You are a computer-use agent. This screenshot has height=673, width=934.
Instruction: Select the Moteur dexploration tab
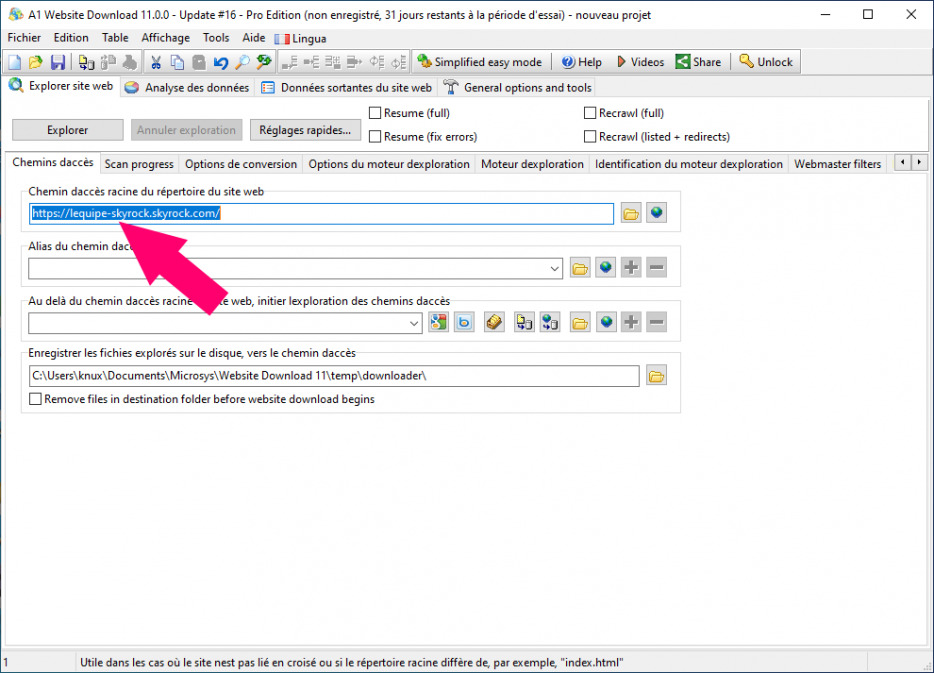(533, 164)
